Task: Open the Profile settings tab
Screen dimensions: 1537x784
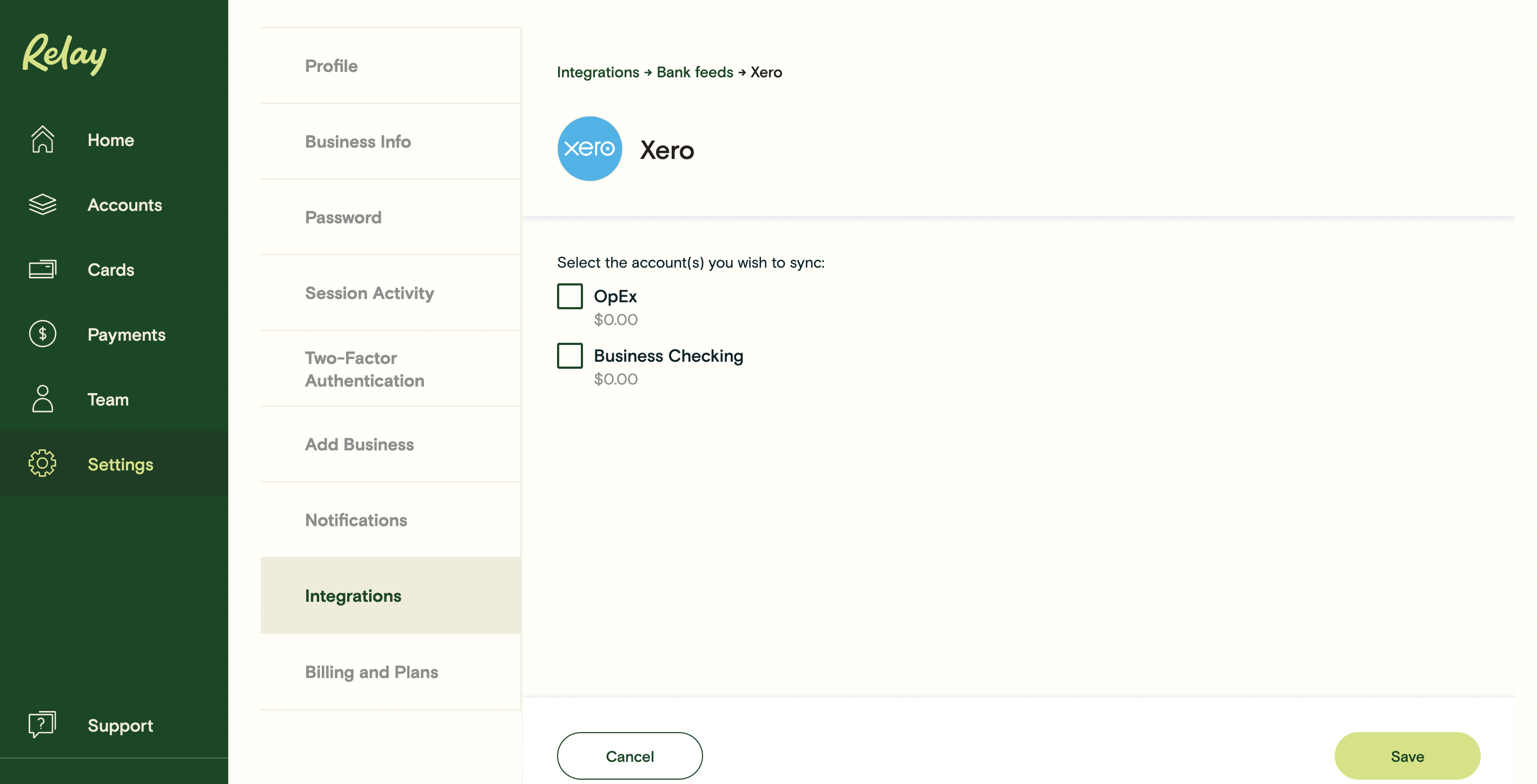Action: coord(390,65)
